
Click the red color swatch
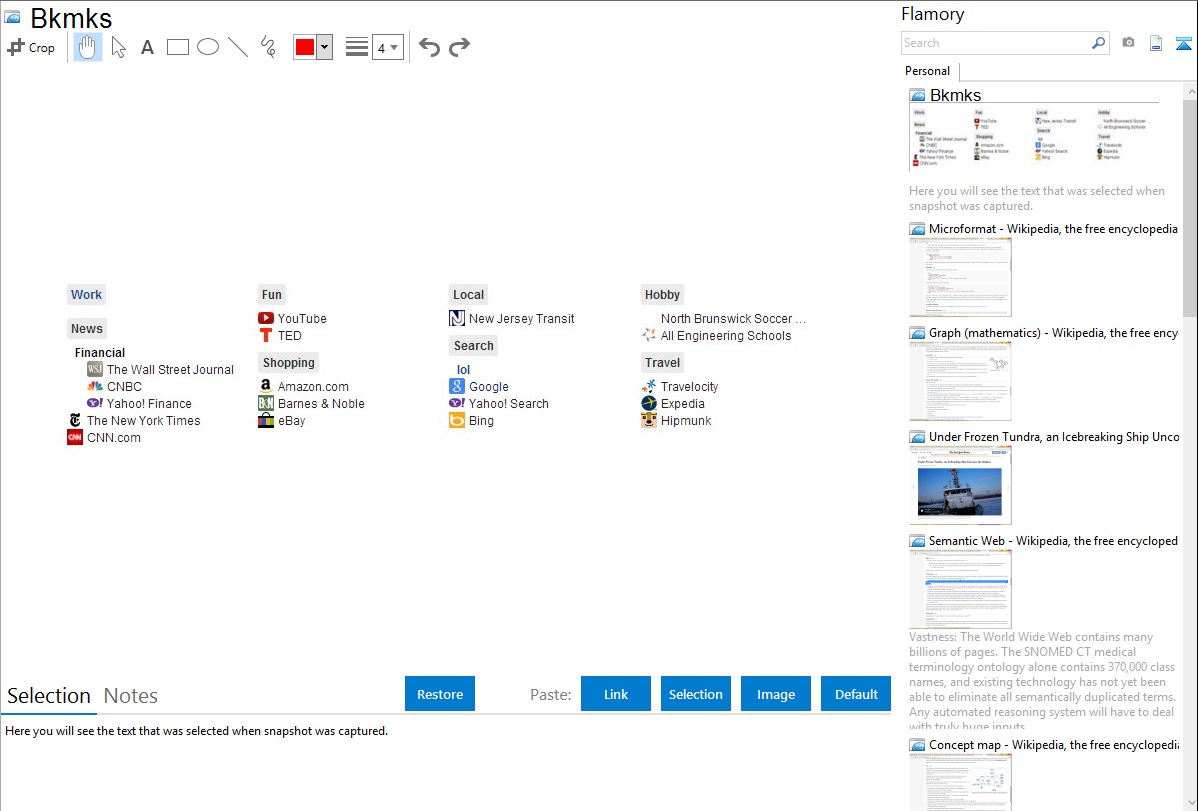coord(305,47)
